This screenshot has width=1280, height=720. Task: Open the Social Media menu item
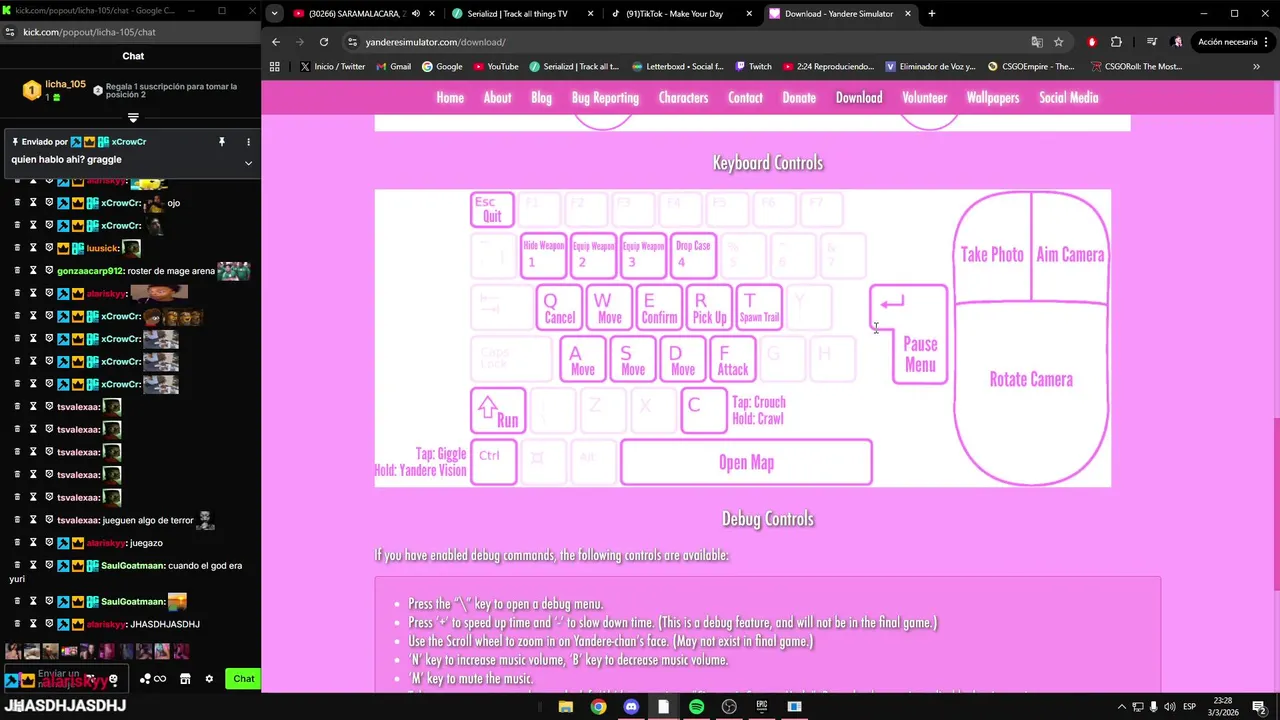1068,98
